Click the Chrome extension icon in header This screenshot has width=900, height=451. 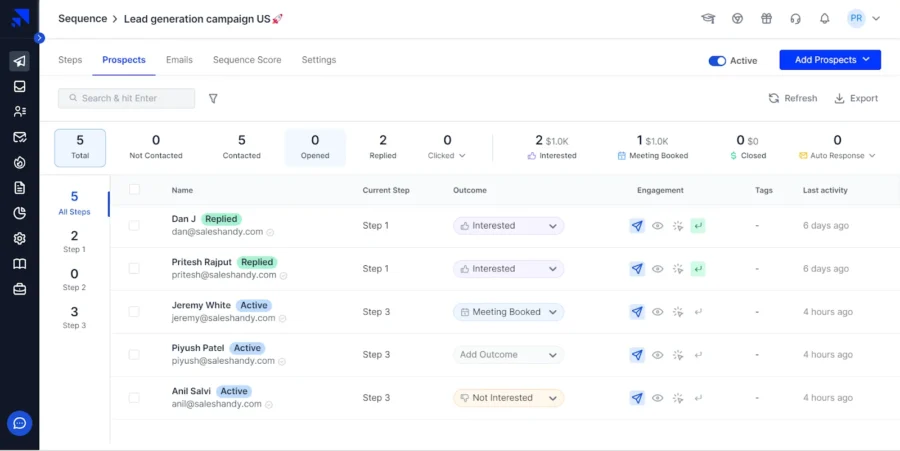coord(738,18)
